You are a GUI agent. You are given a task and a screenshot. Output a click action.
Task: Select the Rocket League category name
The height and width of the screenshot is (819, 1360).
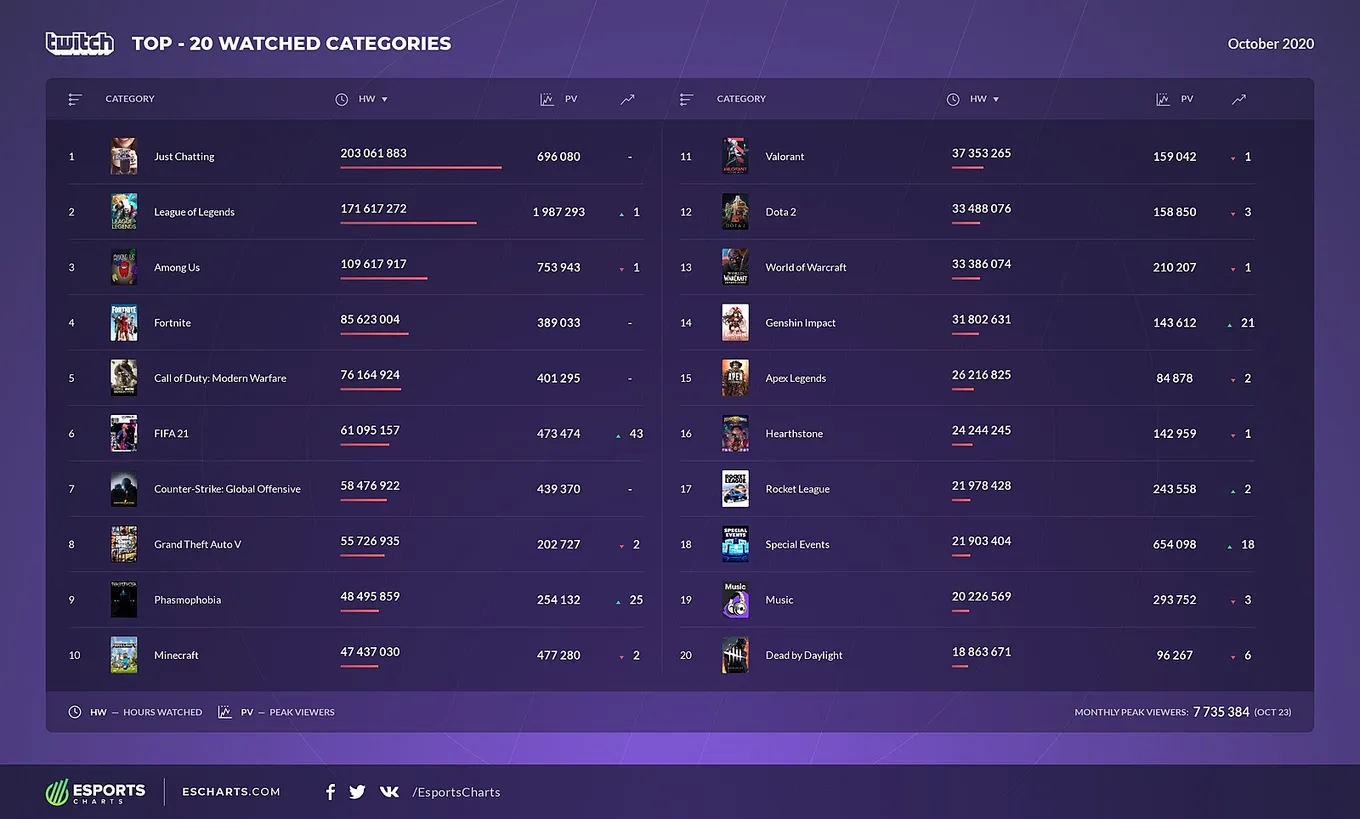pyautogui.click(x=798, y=489)
